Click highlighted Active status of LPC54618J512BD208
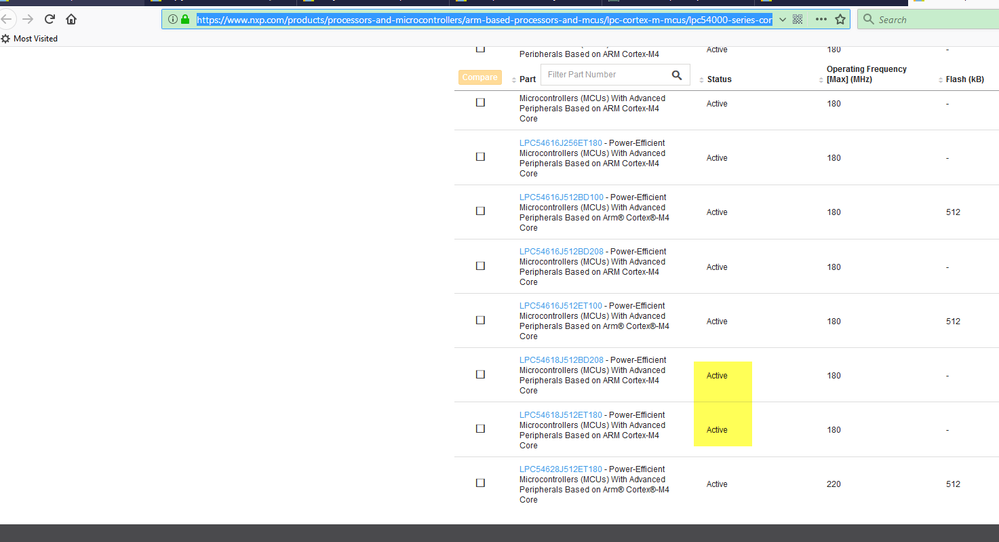This screenshot has height=542, width=999. click(717, 376)
